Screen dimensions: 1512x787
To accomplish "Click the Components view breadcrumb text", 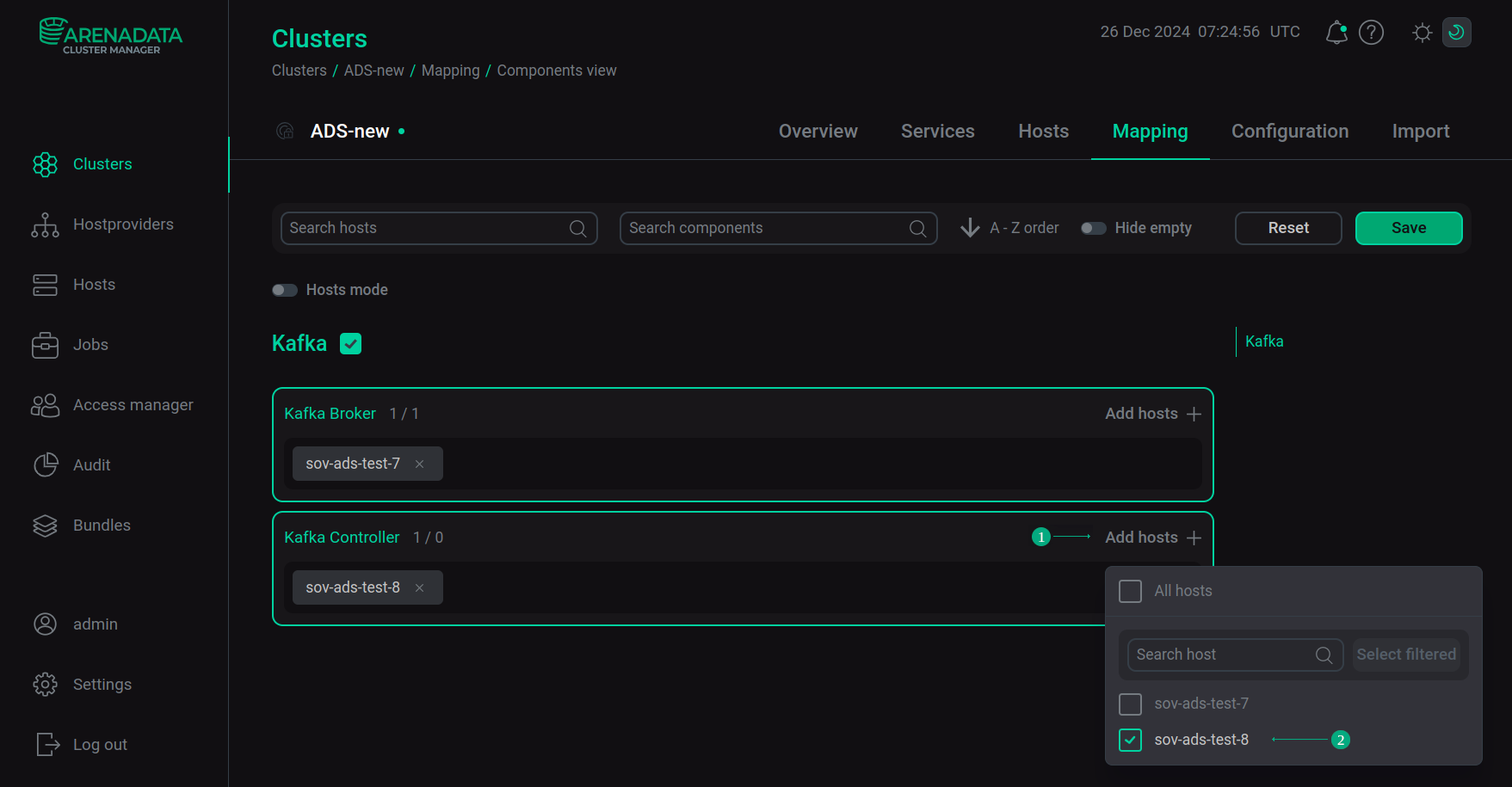I will pyautogui.click(x=557, y=71).
